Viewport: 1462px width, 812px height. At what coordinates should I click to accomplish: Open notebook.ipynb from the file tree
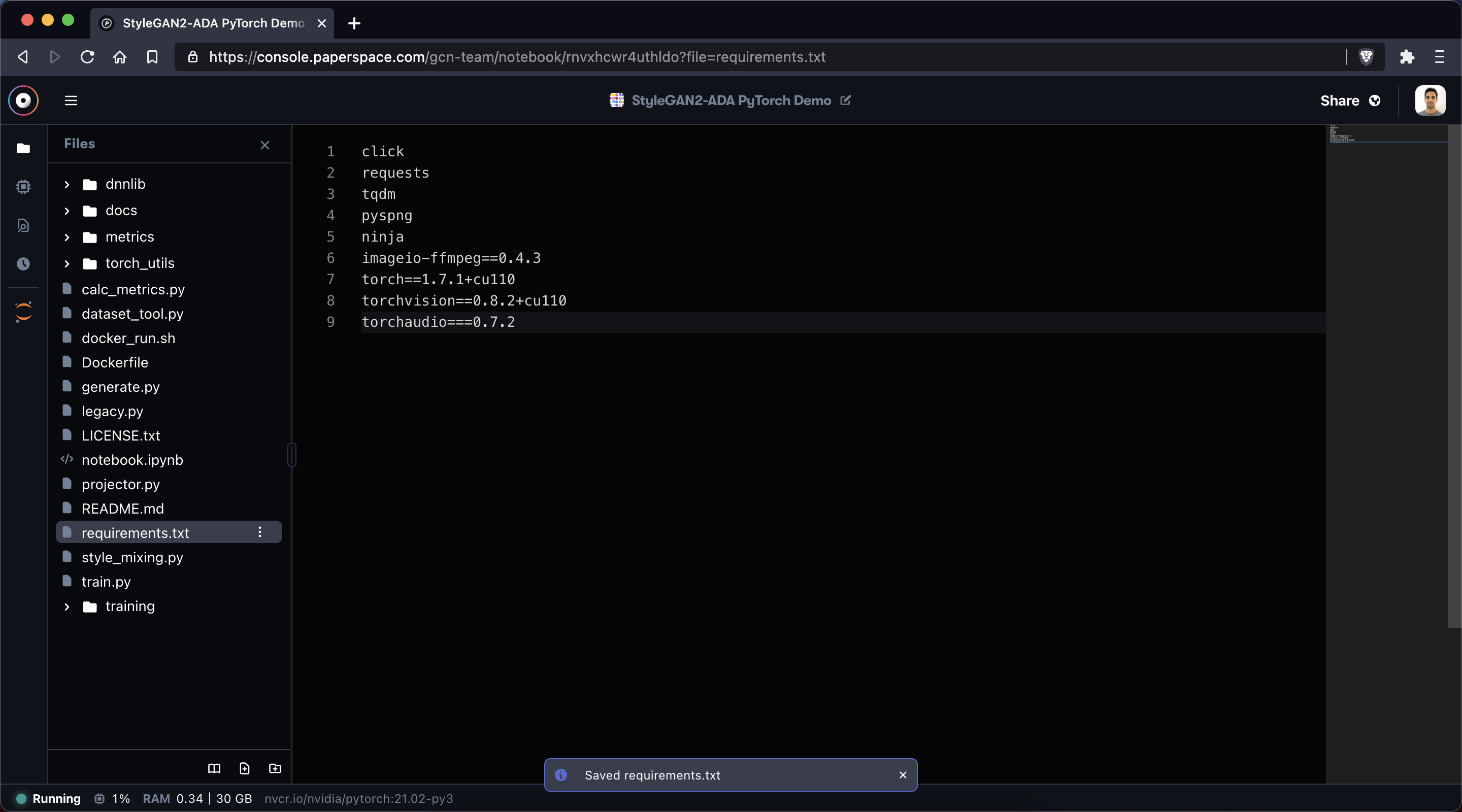[131, 460]
